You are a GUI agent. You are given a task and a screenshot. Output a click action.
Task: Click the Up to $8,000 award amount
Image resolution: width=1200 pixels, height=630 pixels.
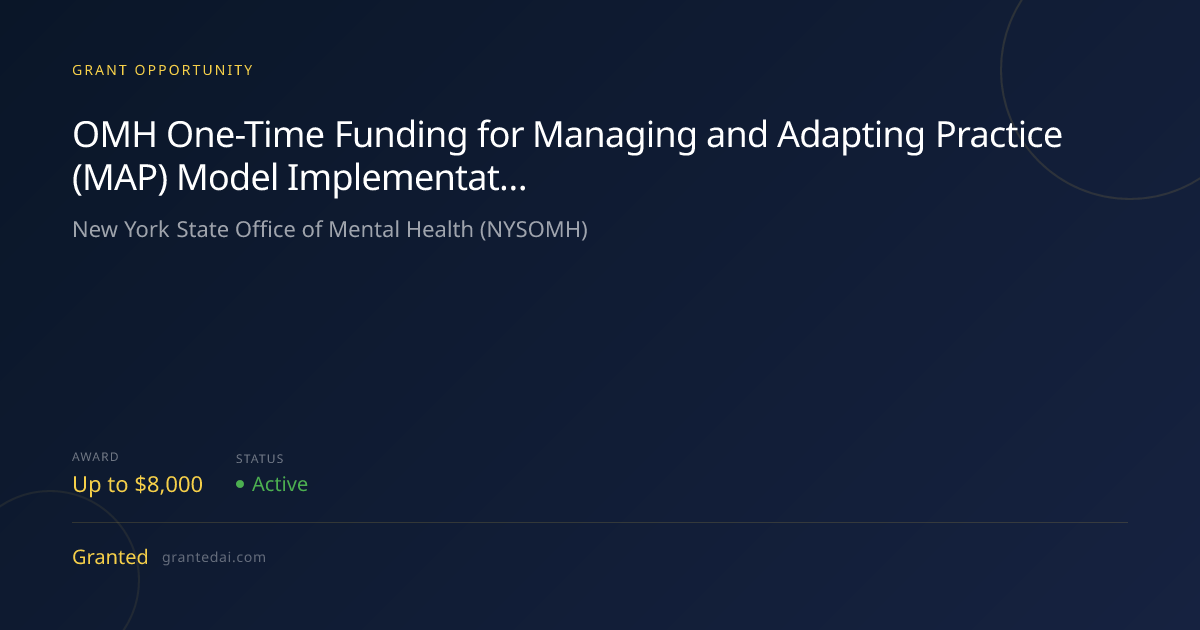(137, 484)
